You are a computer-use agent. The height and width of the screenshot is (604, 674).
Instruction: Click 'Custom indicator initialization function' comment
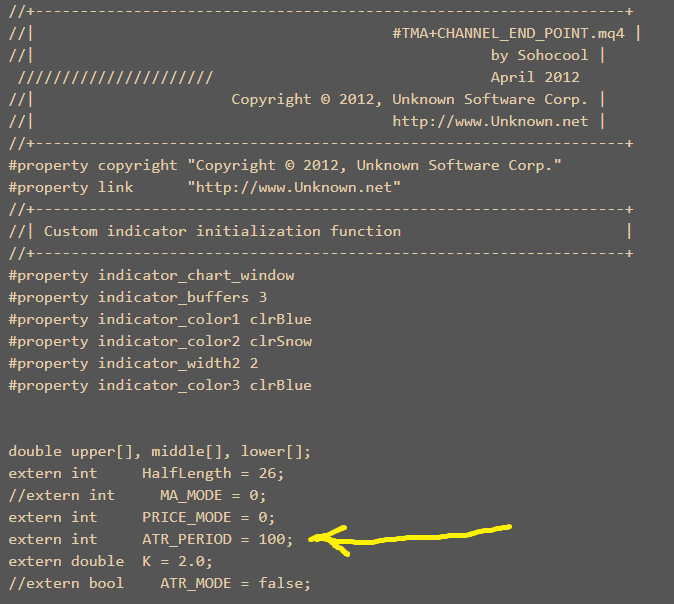(222, 231)
